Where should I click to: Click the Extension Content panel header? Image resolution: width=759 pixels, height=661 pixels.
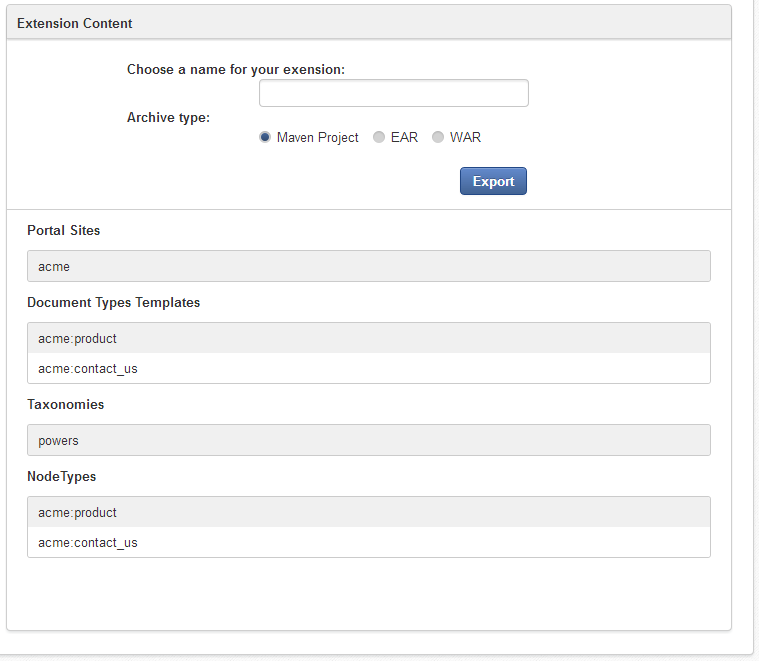[x=369, y=23]
